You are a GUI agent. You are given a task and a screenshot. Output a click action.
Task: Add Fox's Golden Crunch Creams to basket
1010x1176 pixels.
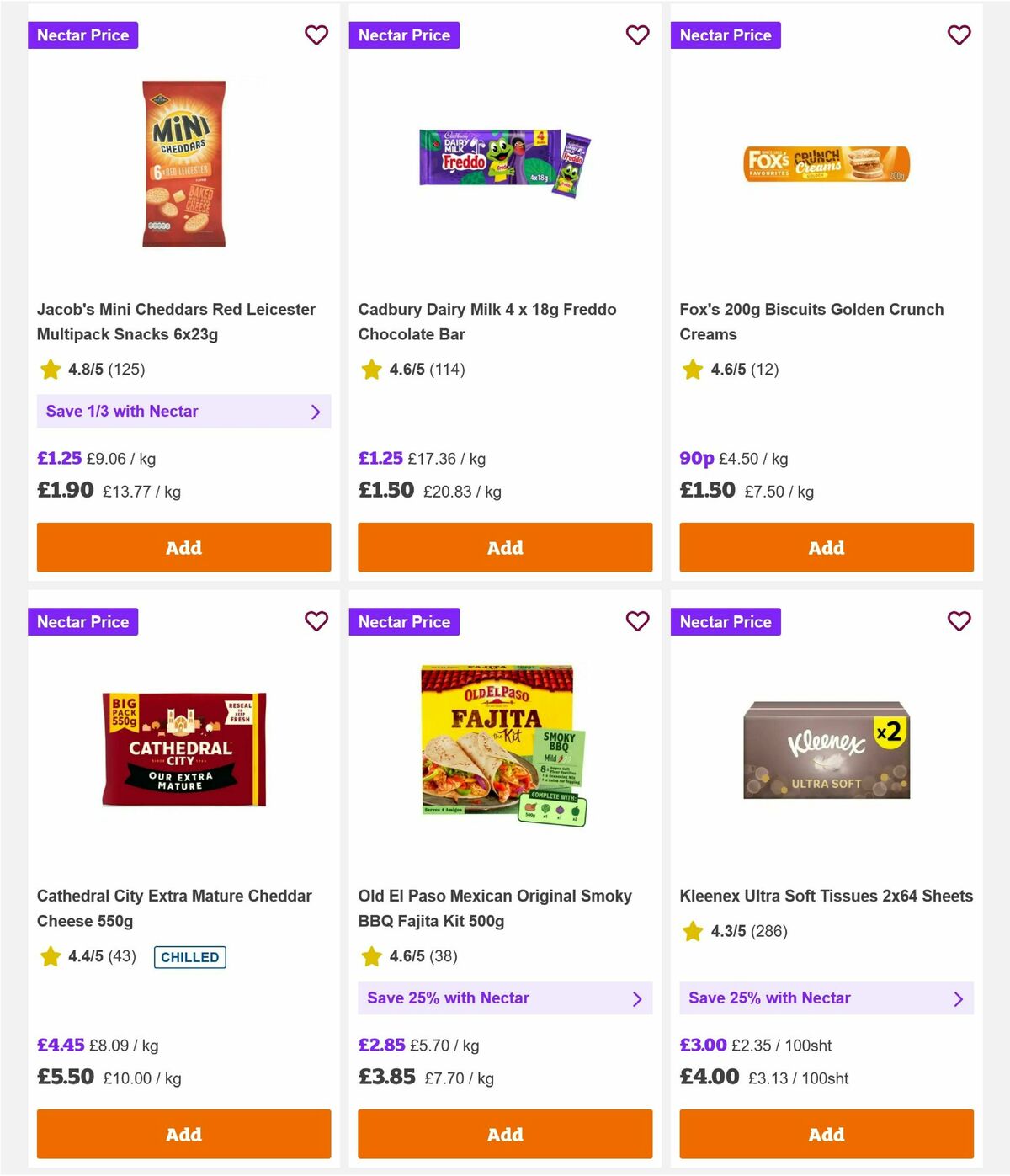point(826,547)
